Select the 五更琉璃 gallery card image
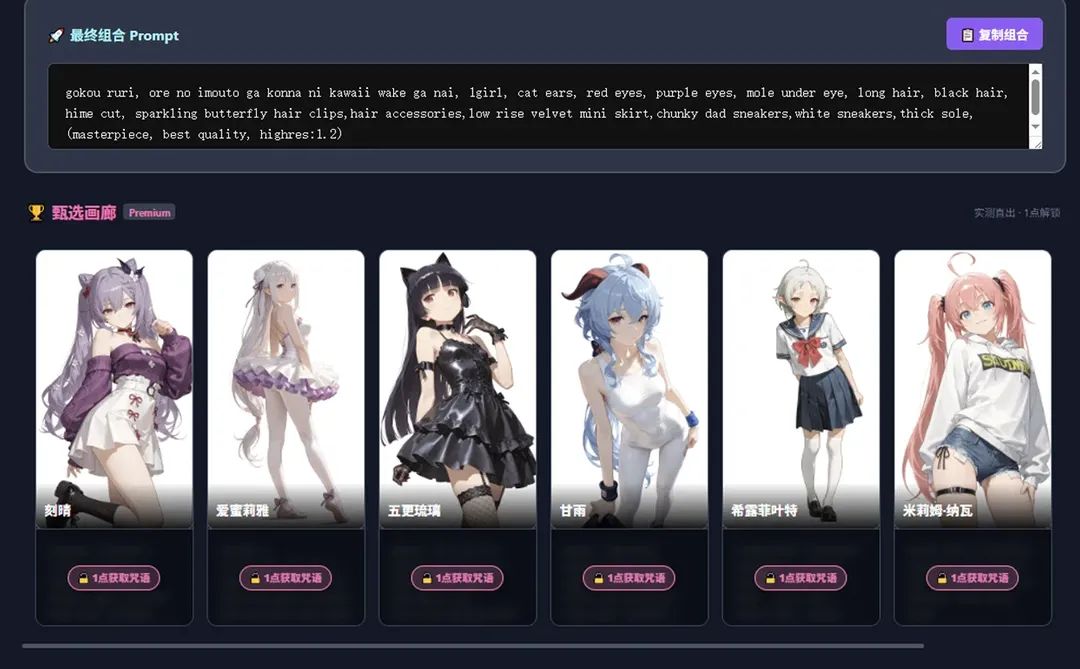Screen dimensions: 1080x669 coord(457,389)
